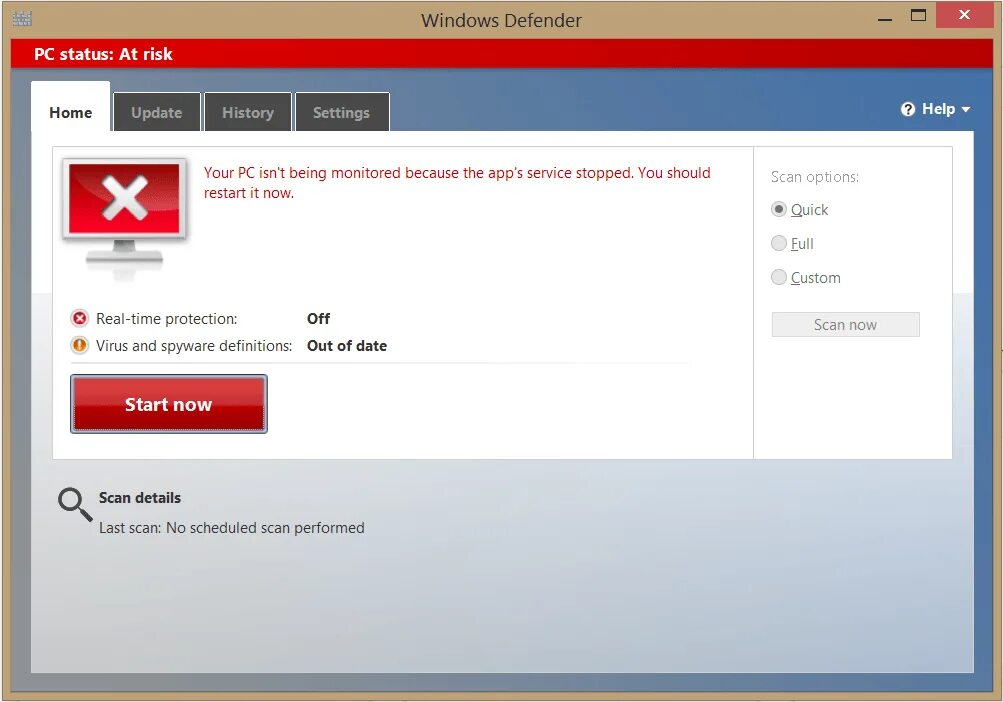Open the Update tab
Image resolution: width=1003 pixels, height=702 pixels.
(157, 113)
